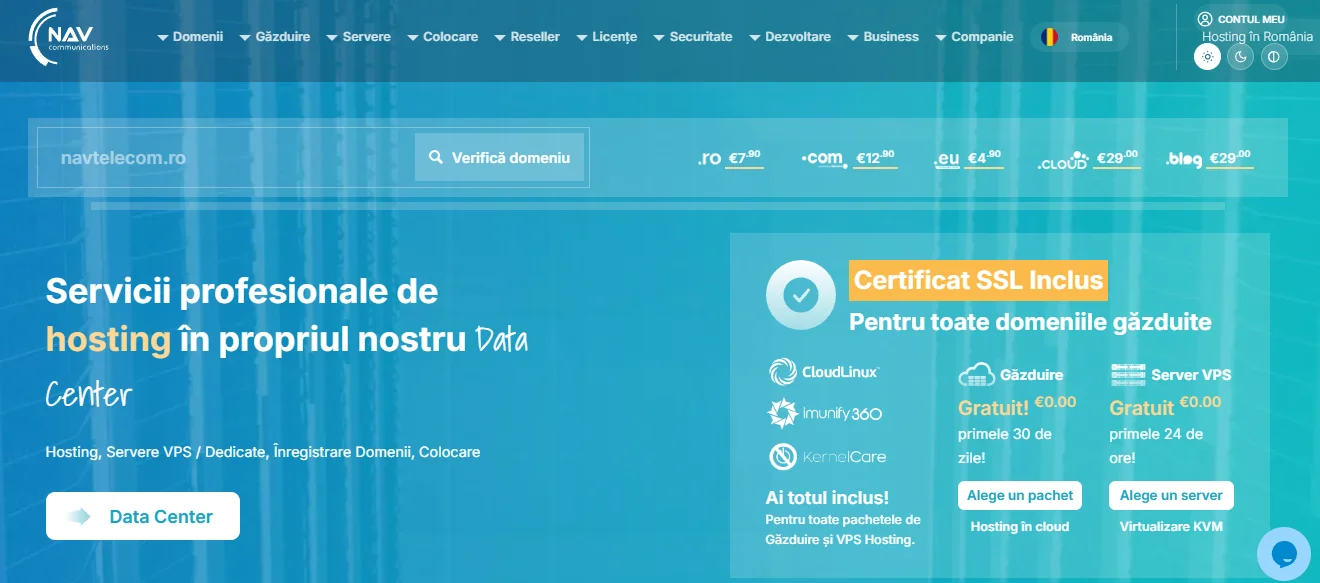Click the KernelCare logo
Viewport: 1320px width, 583px height.
827,457
